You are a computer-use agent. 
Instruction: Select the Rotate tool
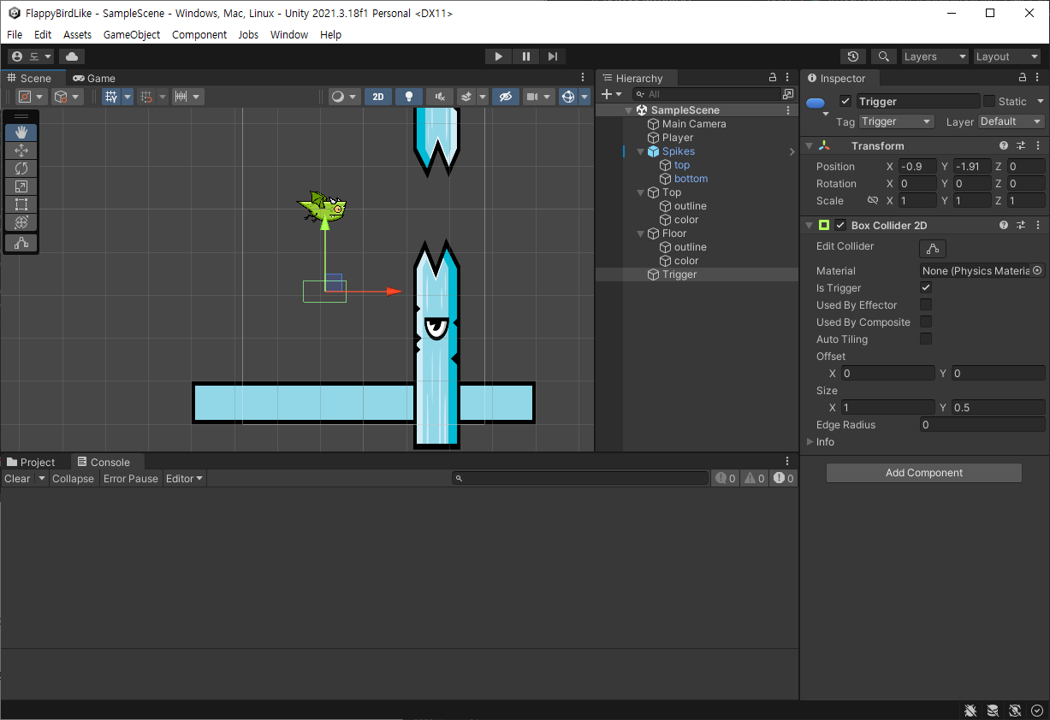21,168
